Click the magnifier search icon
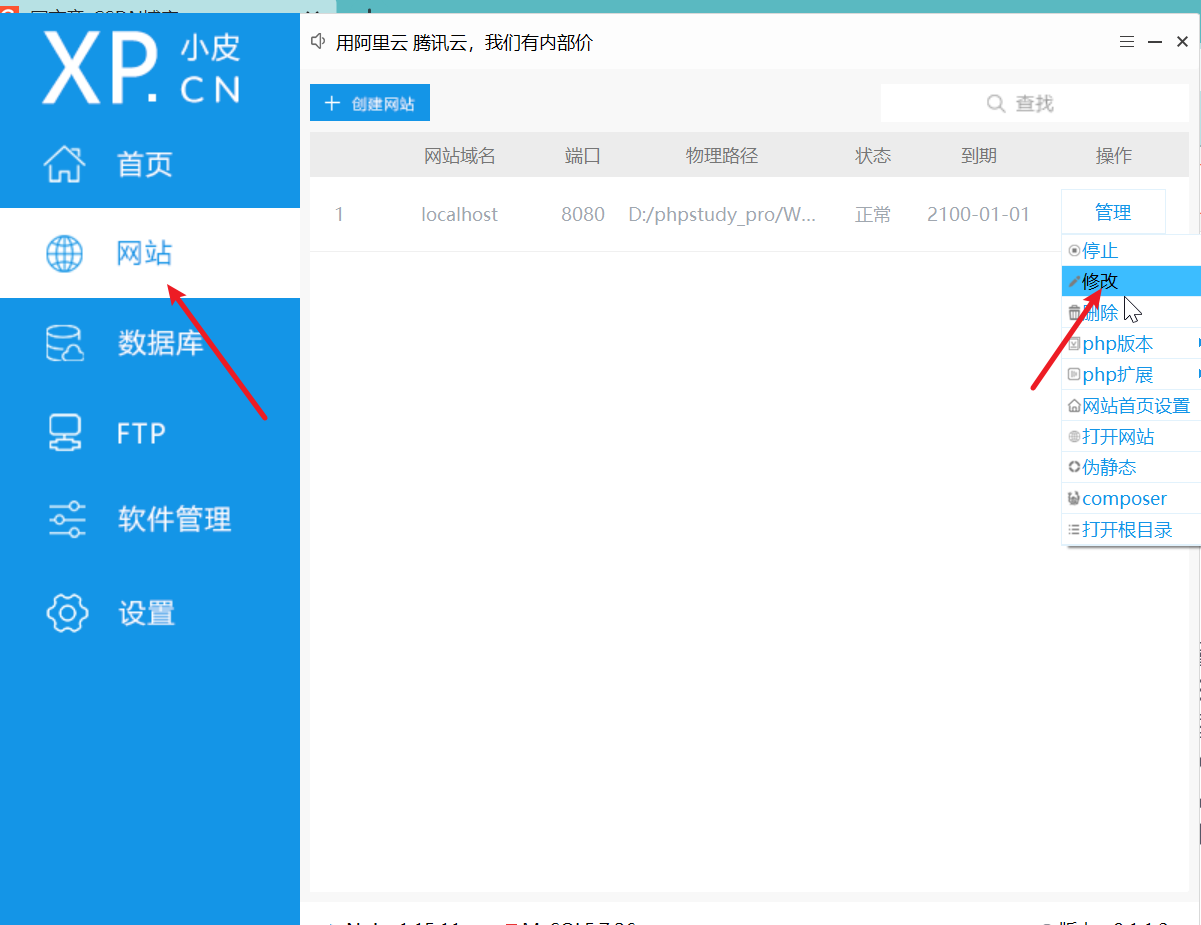The width and height of the screenshot is (1201, 925). point(996,103)
